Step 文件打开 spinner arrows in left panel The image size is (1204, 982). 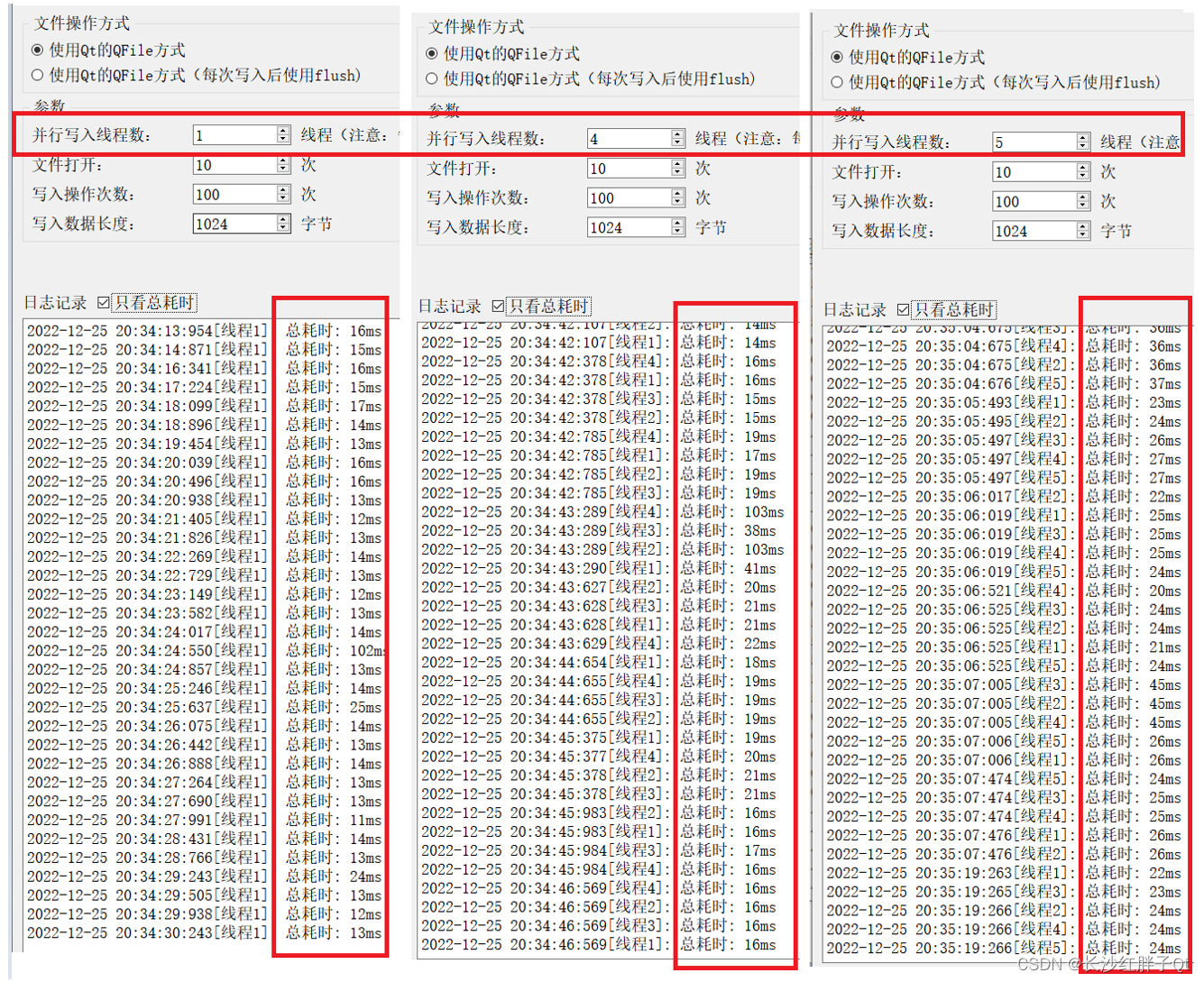tap(283, 165)
